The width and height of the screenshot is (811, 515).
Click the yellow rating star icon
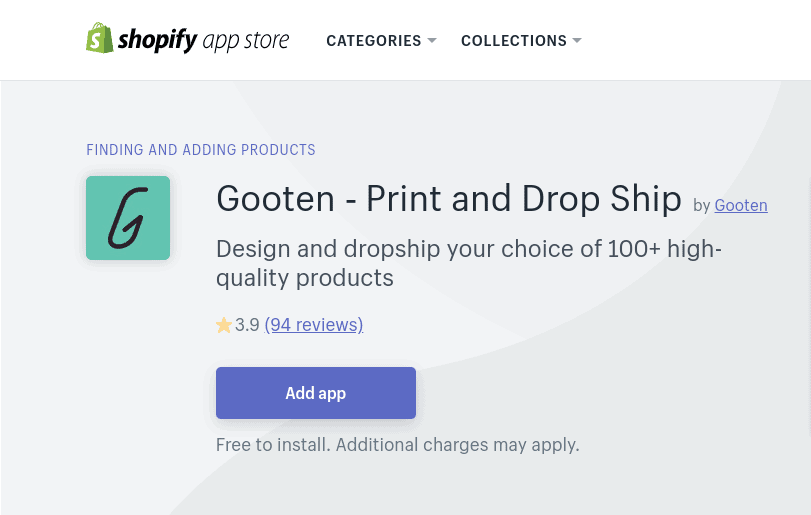tap(223, 325)
